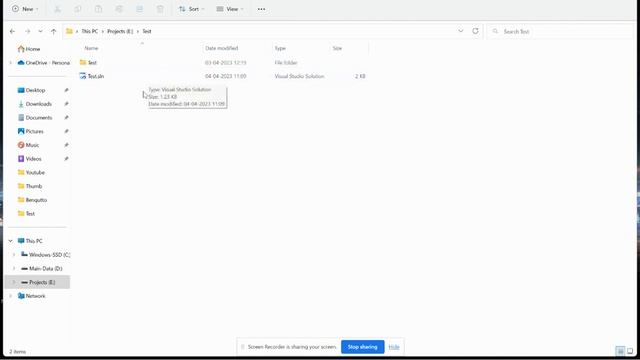Viewport: 640px width, 360px height.
Task: Click the Copy icon in toolbar
Action: pos(78,9)
